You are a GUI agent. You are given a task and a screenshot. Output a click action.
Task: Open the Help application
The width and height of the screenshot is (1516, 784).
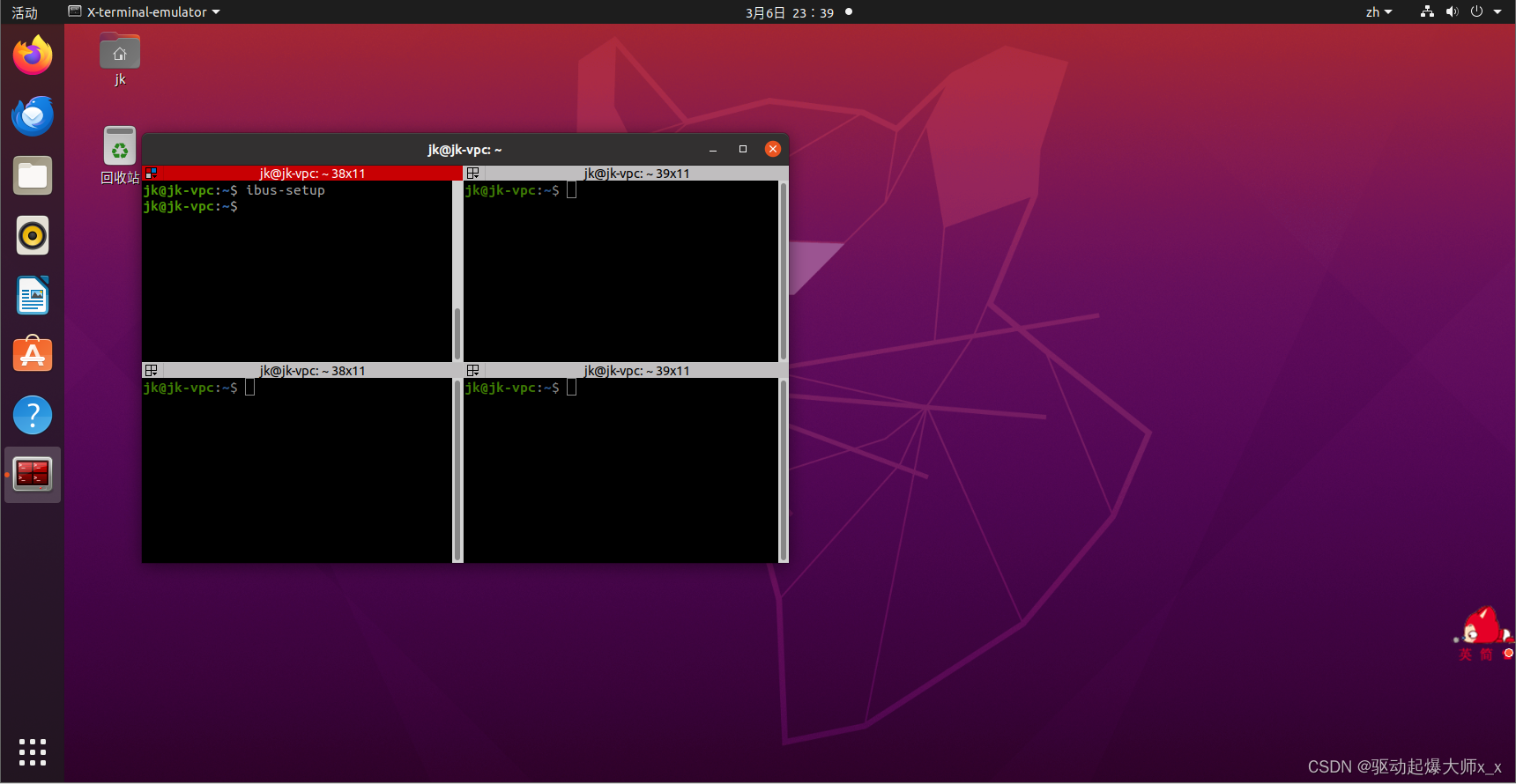coord(33,415)
